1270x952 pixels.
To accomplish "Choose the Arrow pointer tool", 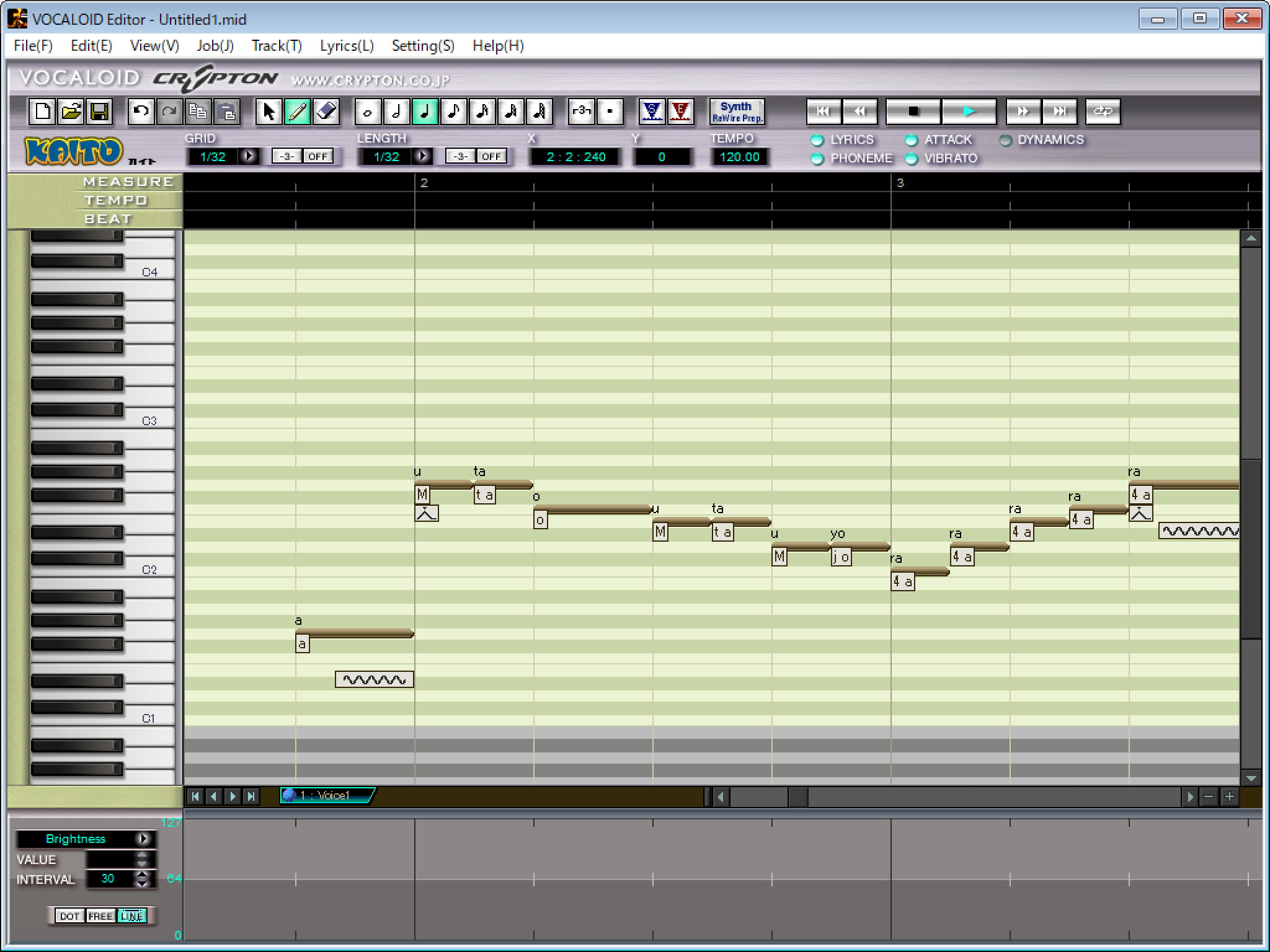I will 269,112.
